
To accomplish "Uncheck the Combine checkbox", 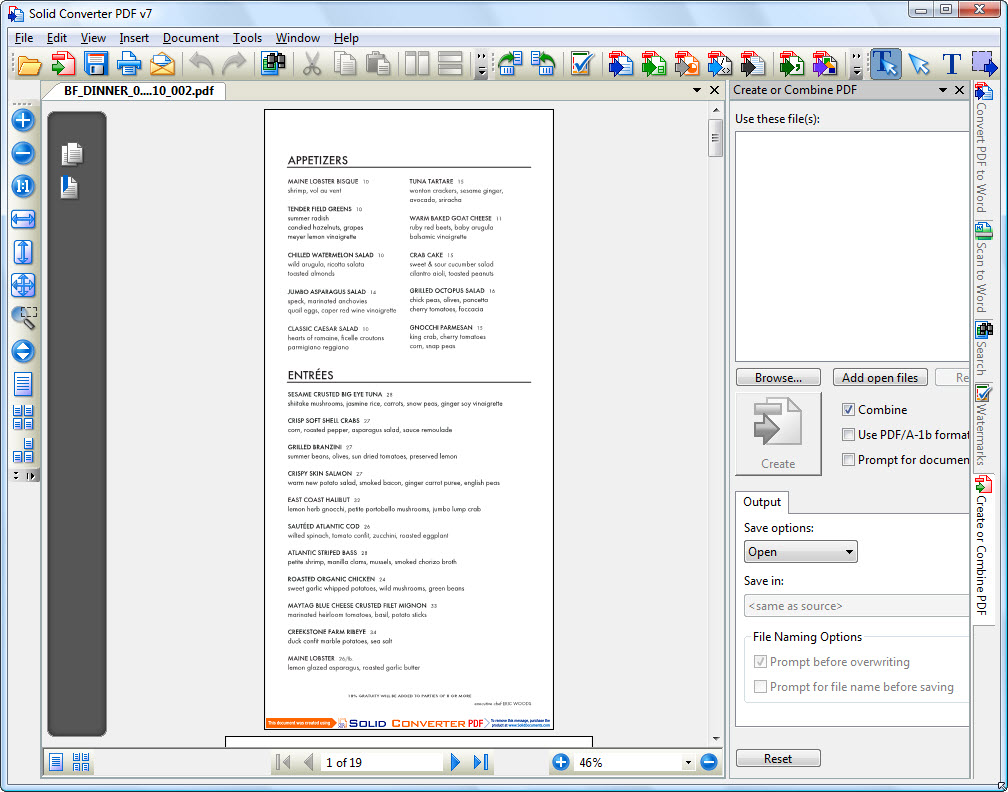I will [848, 410].
